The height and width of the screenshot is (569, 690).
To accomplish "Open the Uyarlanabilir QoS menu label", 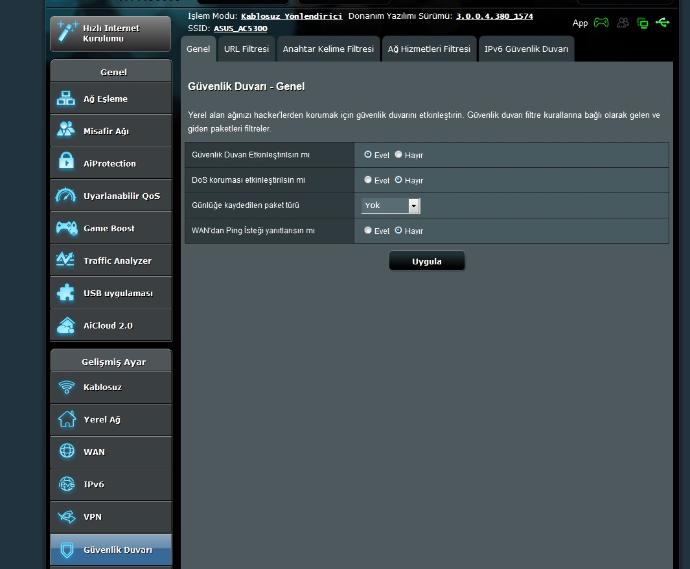I will coord(122,196).
